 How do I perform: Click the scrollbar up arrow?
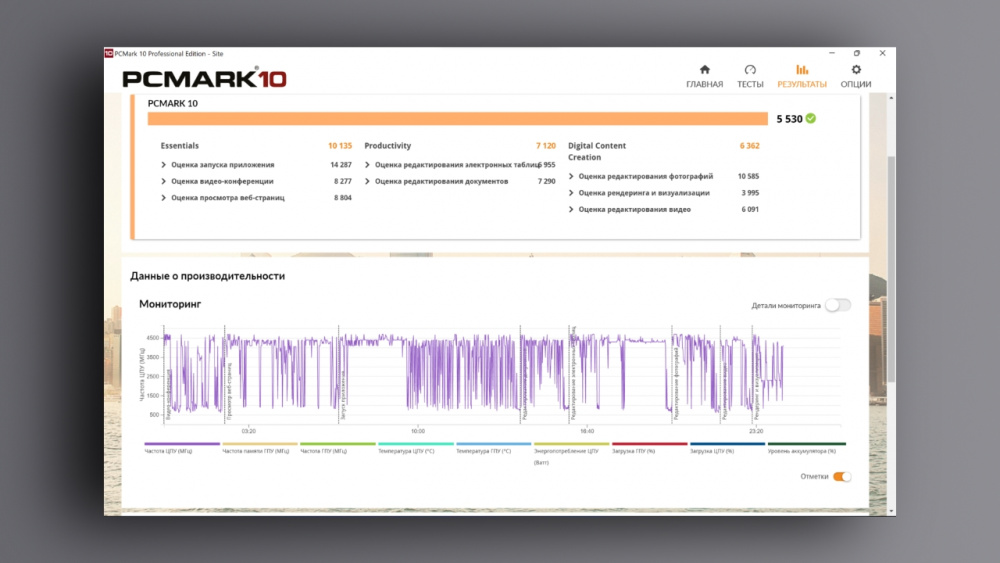890,98
